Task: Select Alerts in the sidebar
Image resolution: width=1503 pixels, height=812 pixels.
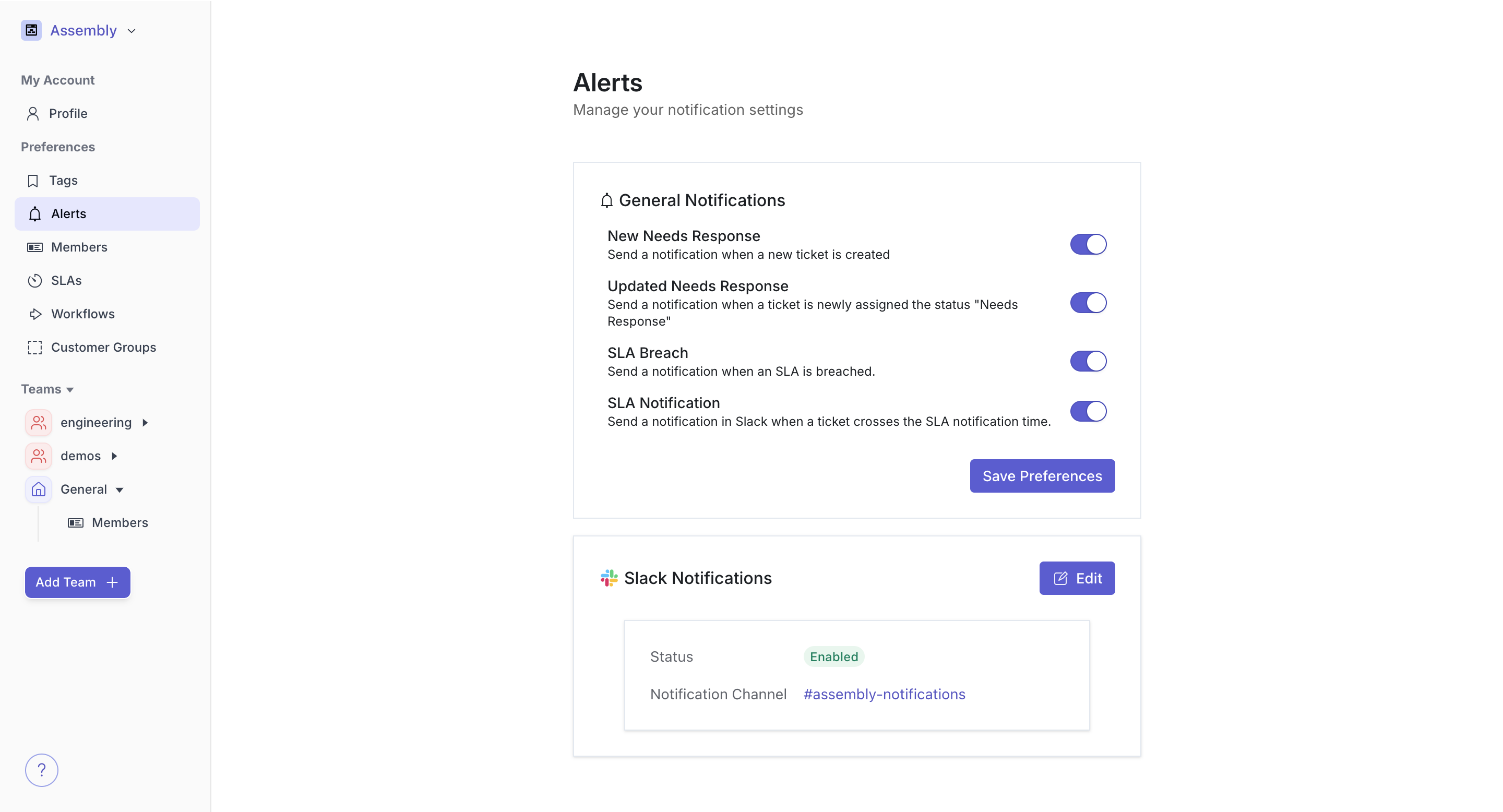Action: (x=69, y=214)
